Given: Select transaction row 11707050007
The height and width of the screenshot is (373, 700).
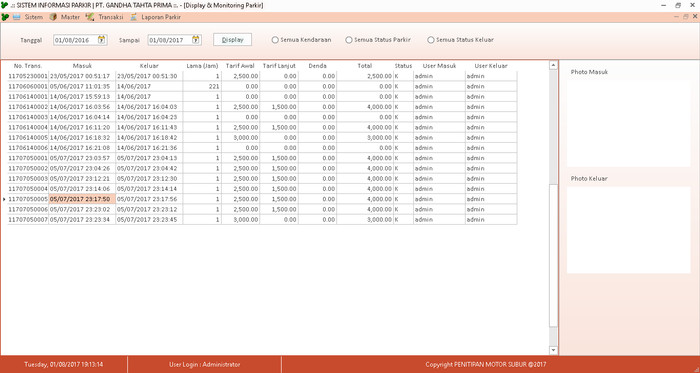Looking at the screenshot, I should click(262, 220).
